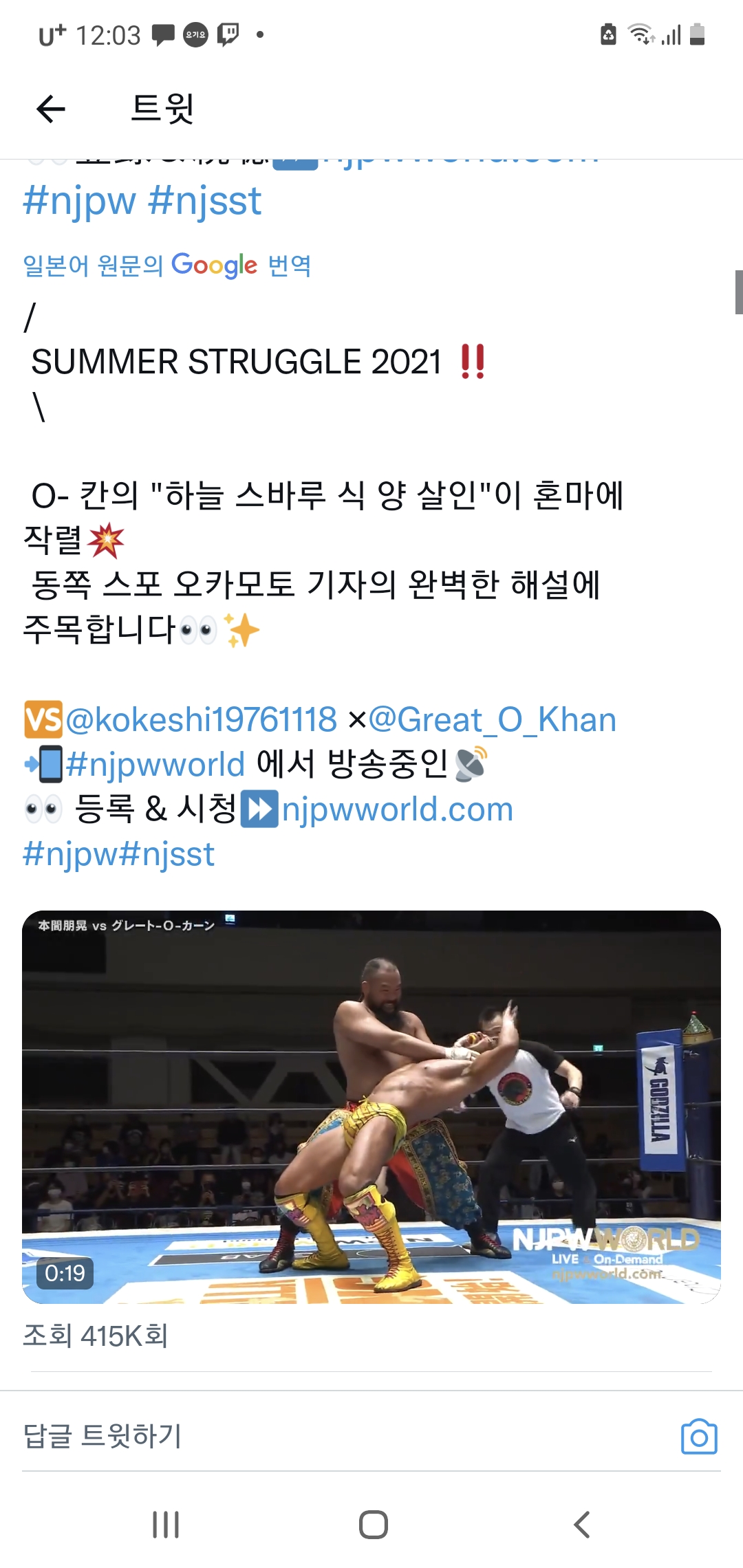Tap the reply tweet input field

coord(344,1436)
